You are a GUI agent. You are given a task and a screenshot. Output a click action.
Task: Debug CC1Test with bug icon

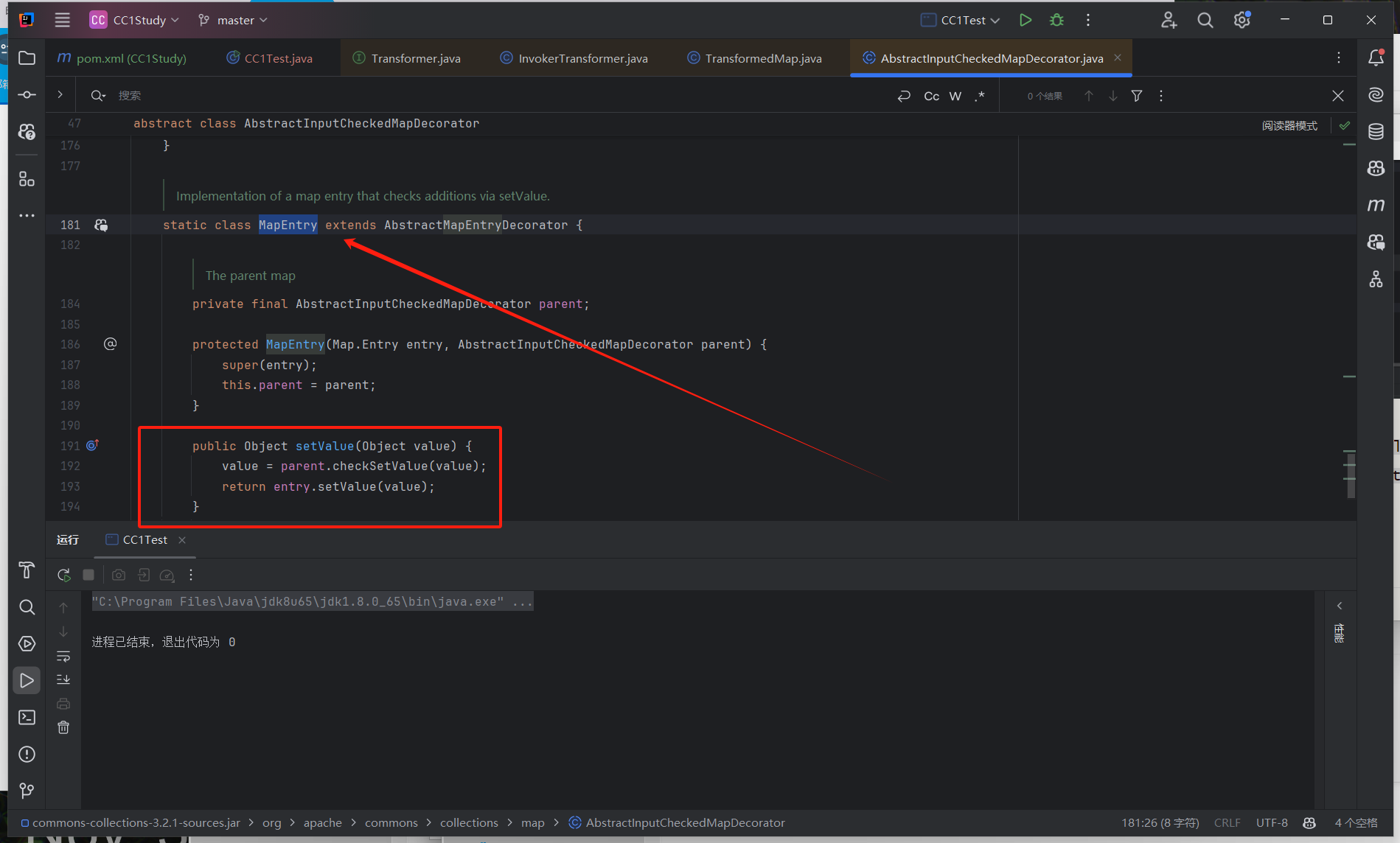1056,20
